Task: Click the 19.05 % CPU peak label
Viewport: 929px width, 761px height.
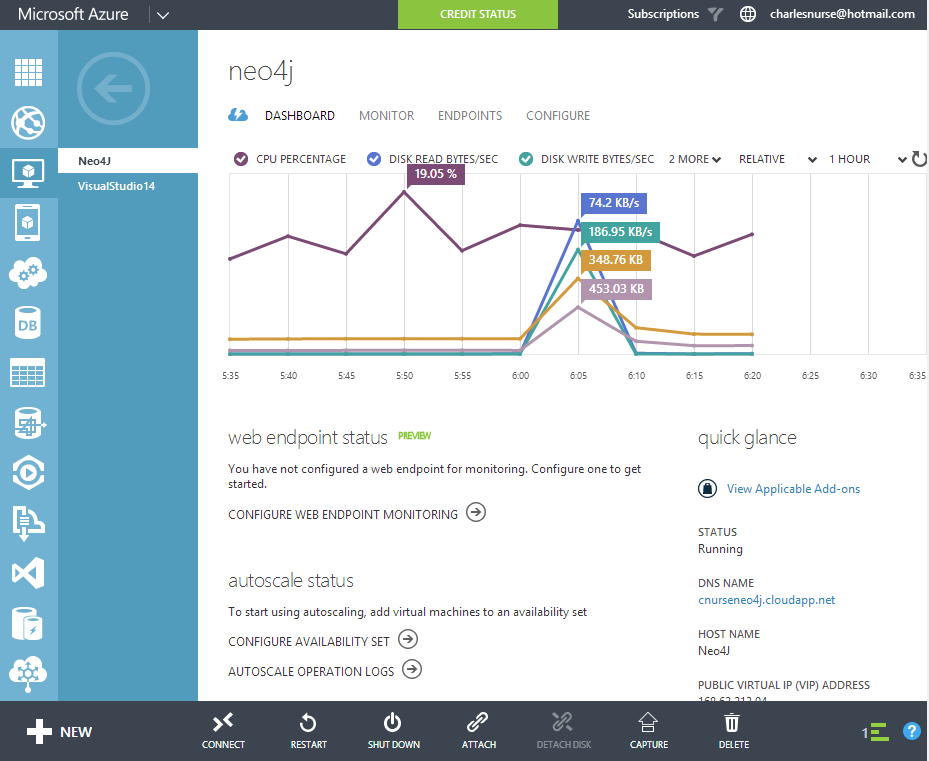Action: 435,174
